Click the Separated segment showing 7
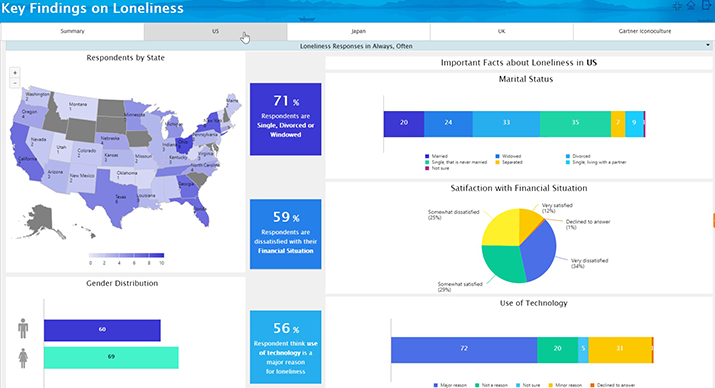The width and height of the screenshot is (715, 388). pos(618,124)
